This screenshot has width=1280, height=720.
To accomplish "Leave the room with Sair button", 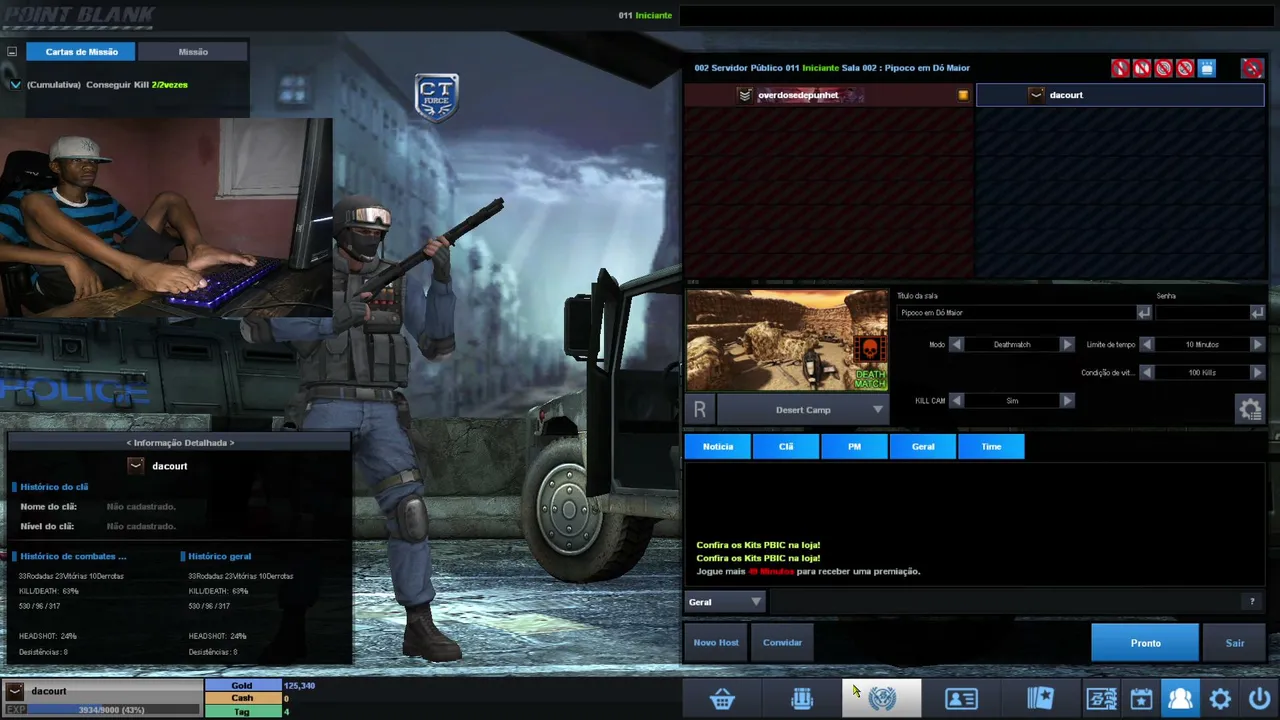I will pos(1235,643).
